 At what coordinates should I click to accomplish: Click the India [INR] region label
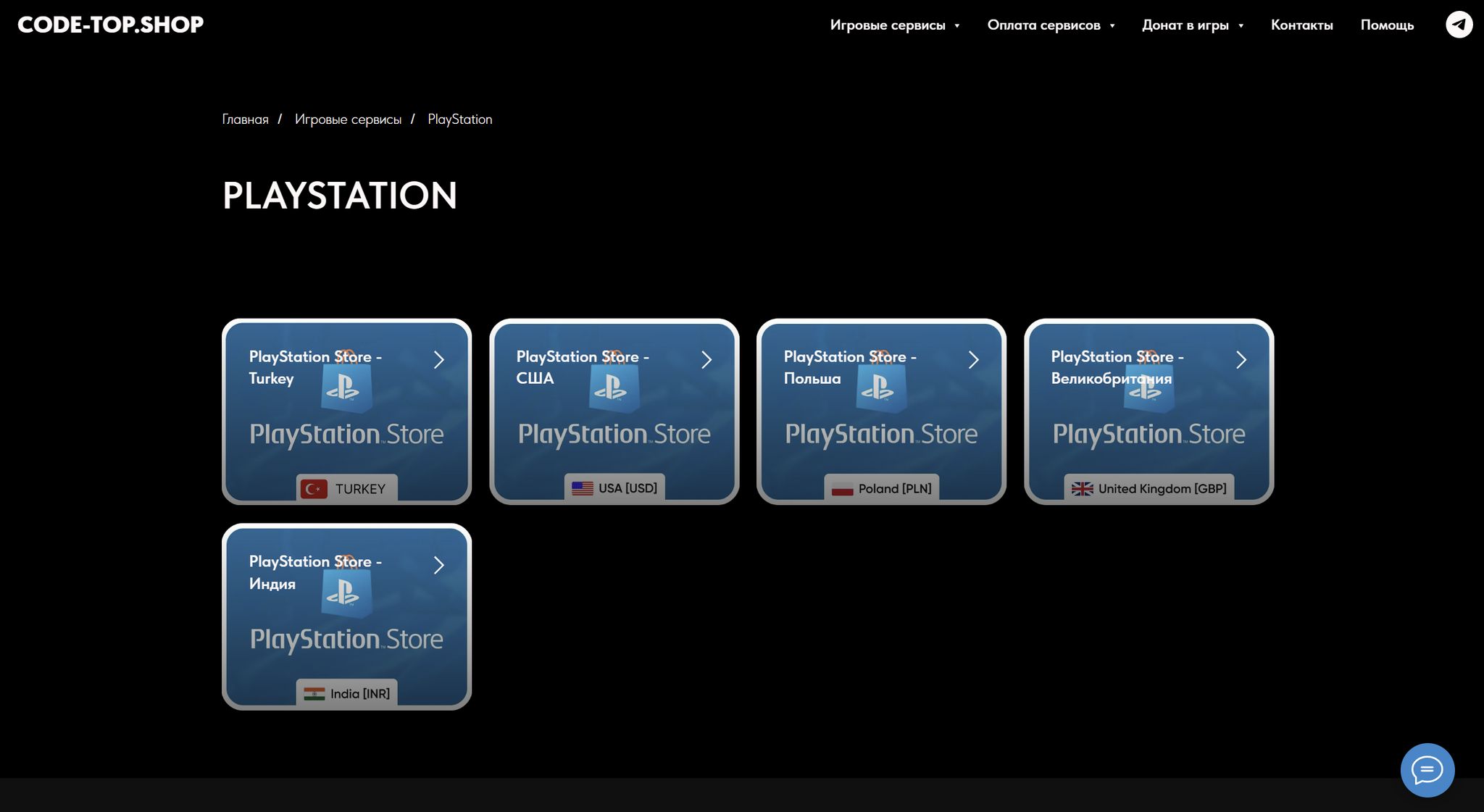click(x=360, y=694)
